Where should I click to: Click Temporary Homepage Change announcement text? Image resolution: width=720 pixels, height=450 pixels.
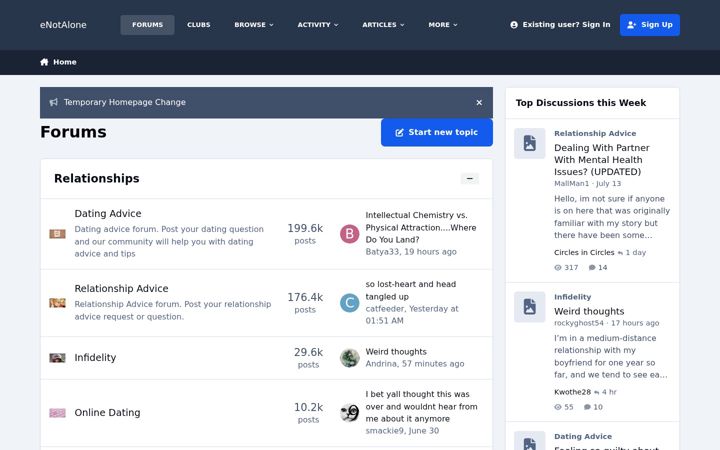tap(124, 102)
